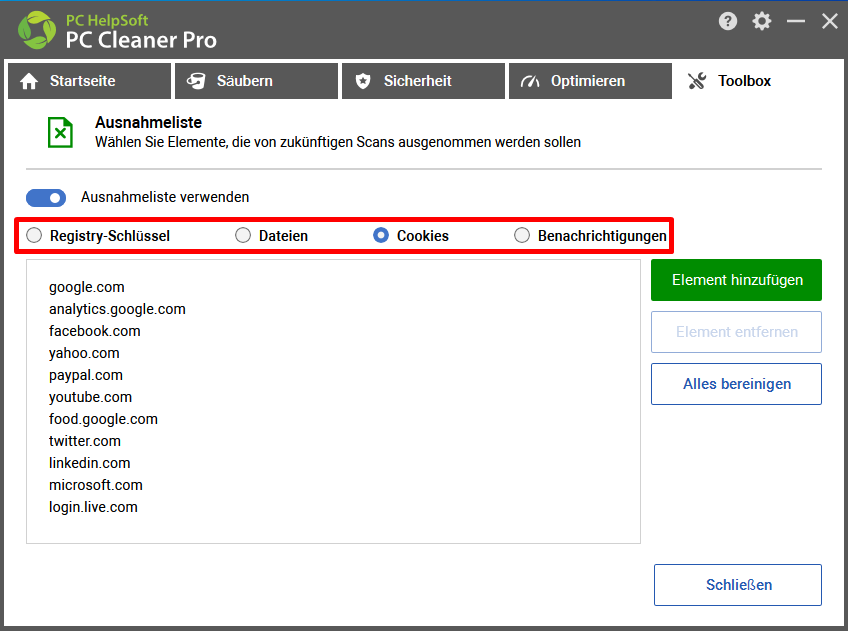Screen dimensions: 848x631
Task: Select the Registry-Schlüssel radio button
Action: (x=34, y=235)
